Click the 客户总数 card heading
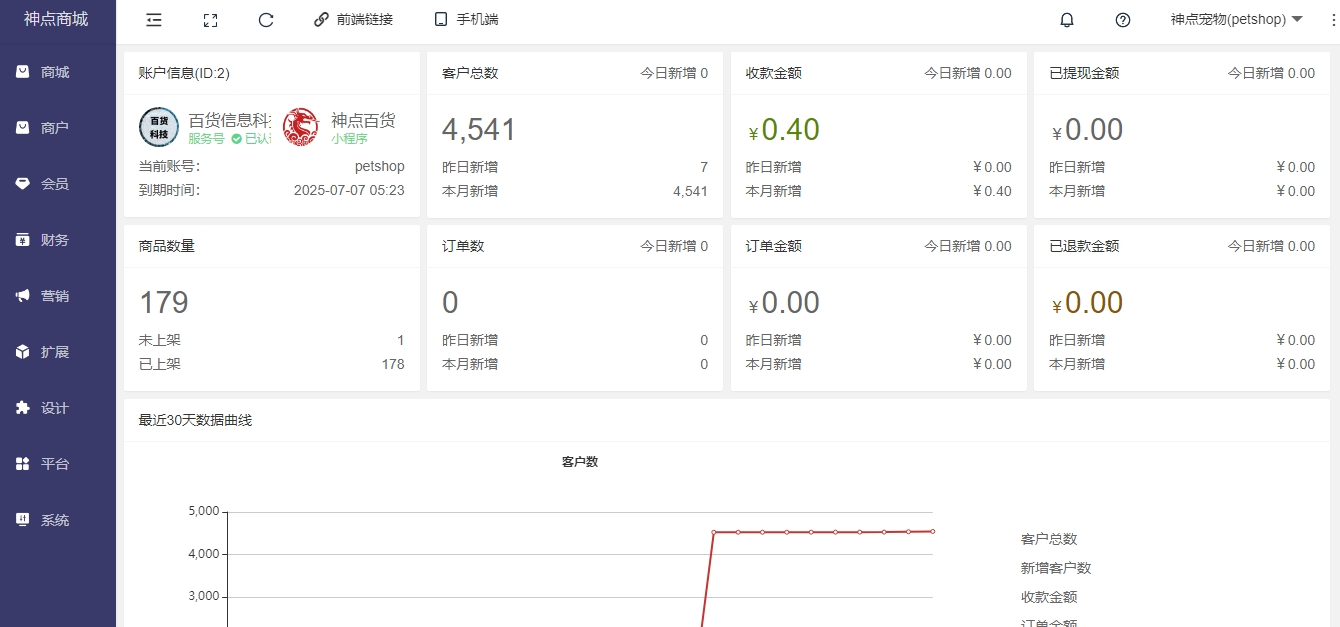The image size is (1340, 627). [470, 73]
